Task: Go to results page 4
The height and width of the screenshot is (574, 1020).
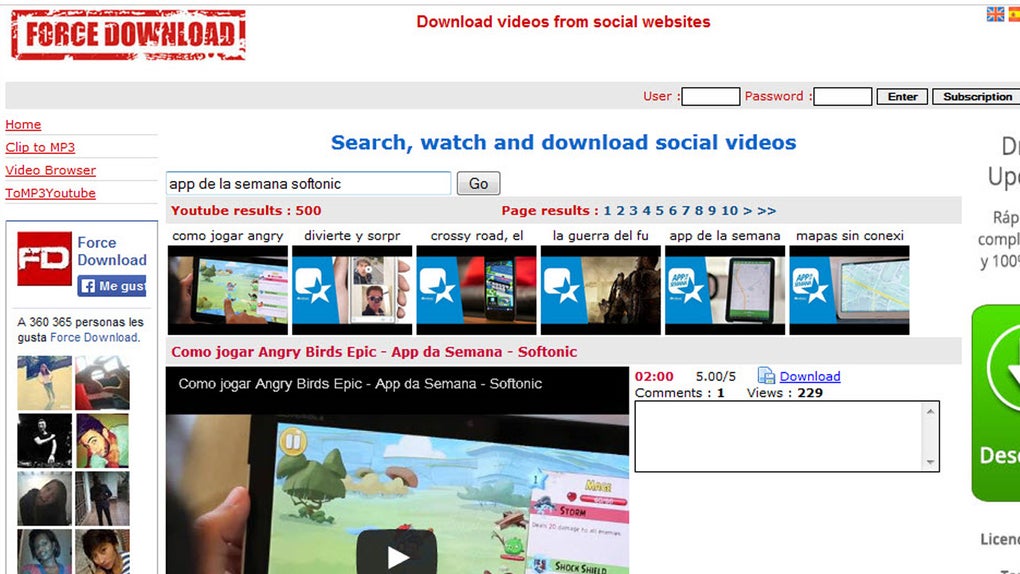Action: coord(647,211)
